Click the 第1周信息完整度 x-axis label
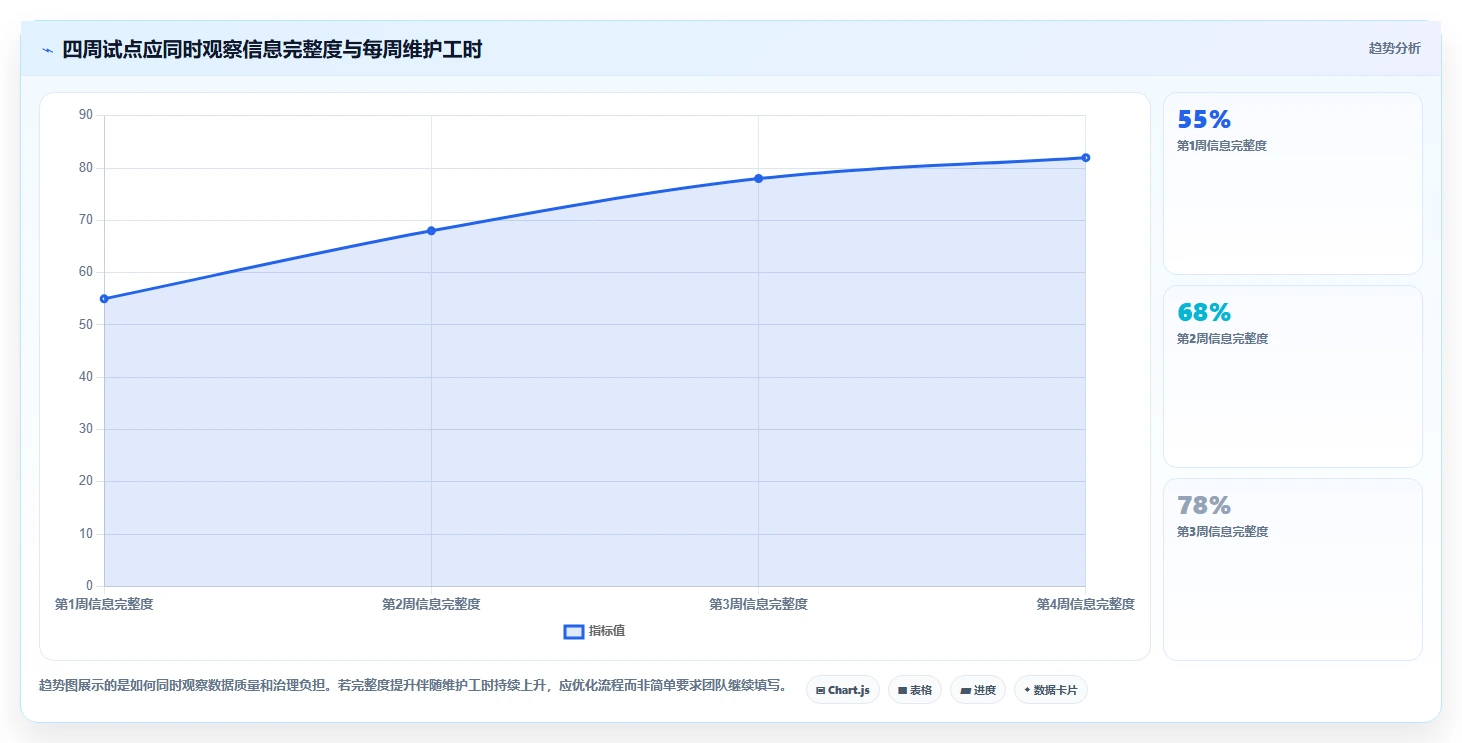The width and height of the screenshot is (1462, 743). 104,604
